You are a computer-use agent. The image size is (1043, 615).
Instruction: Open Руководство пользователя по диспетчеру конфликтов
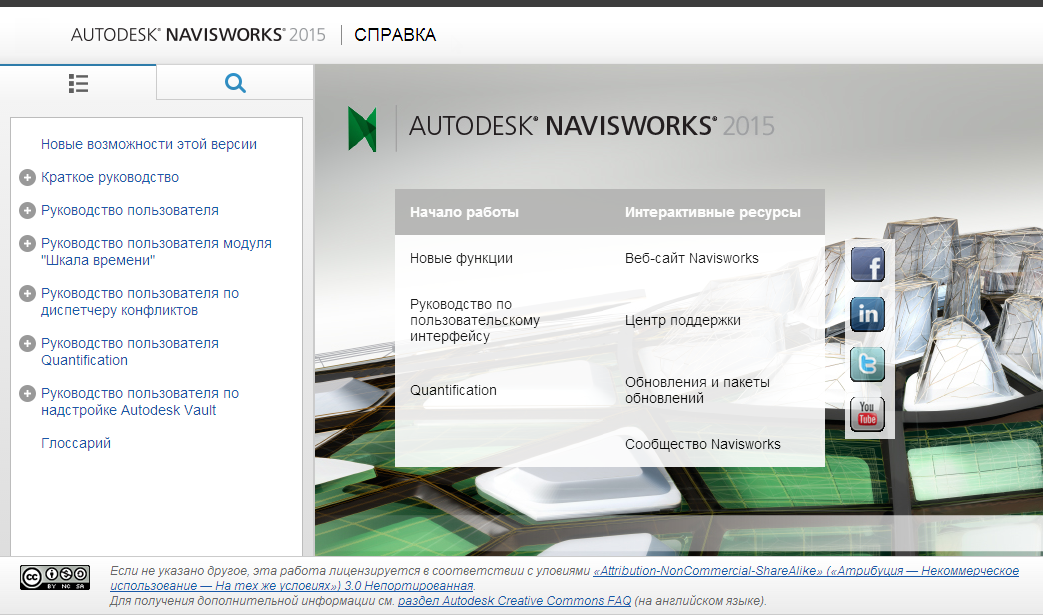click(140, 302)
